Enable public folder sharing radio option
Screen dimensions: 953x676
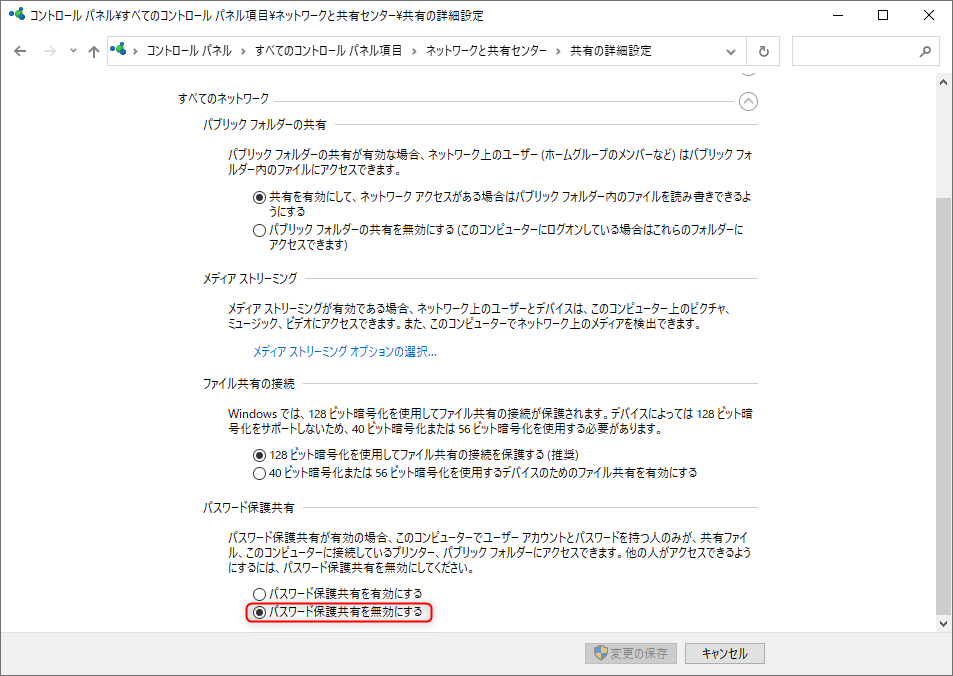click(x=260, y=197)
